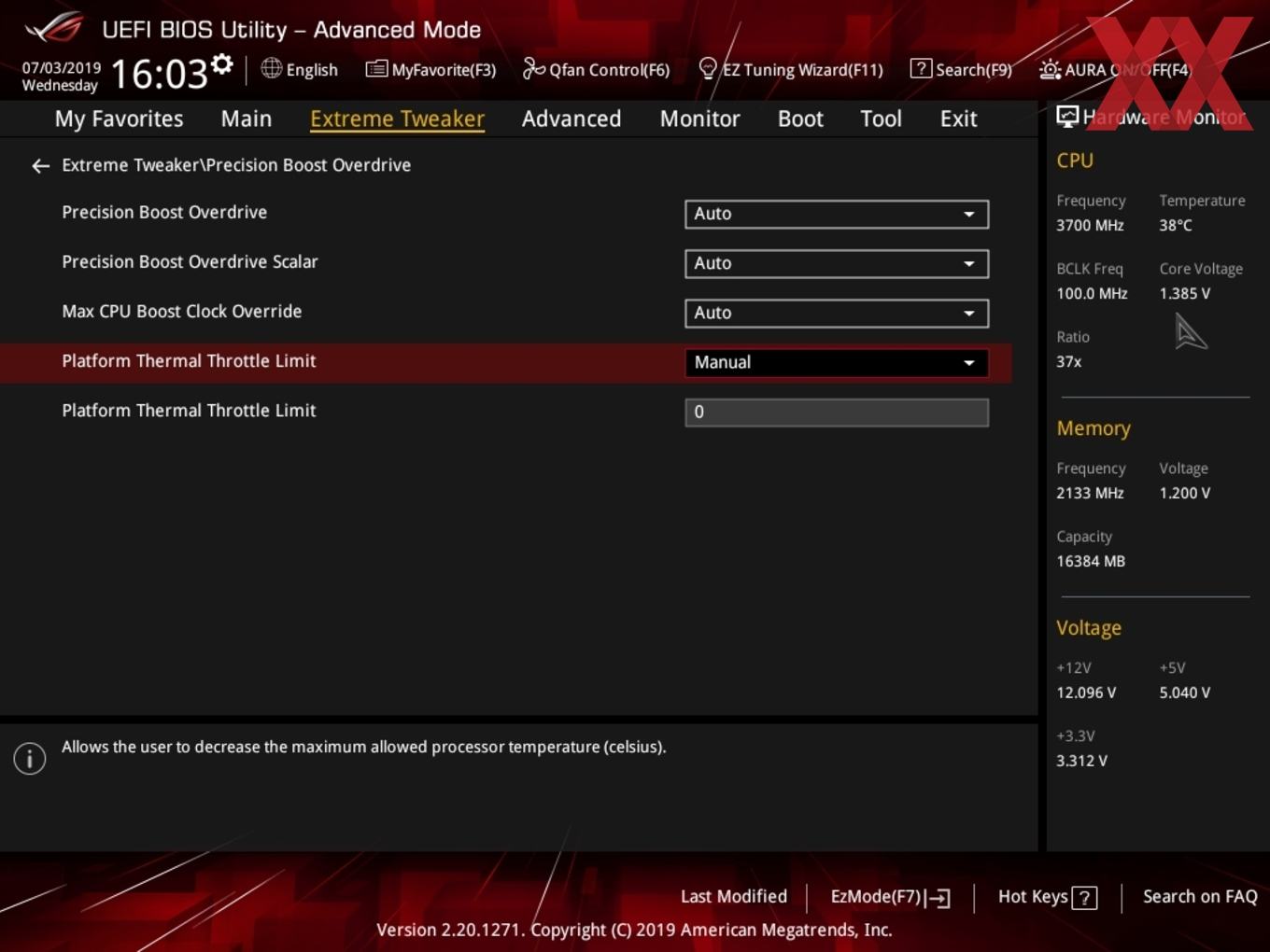The width and height of the screenshot is (1270, 952).
Task: Click the time 16:03
Action: [159, 74]
